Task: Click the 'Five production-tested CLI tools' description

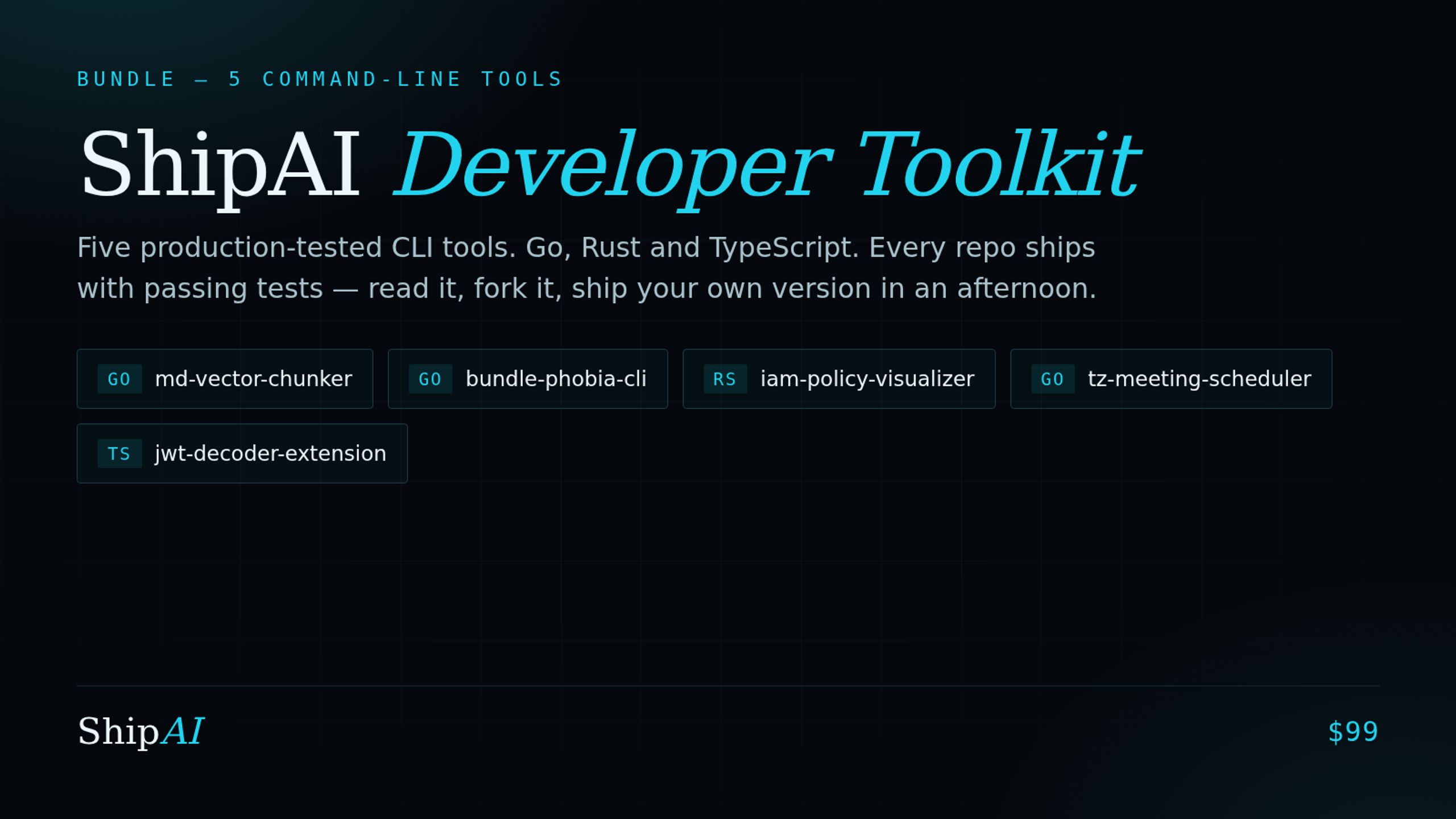Action: [586, 268]
